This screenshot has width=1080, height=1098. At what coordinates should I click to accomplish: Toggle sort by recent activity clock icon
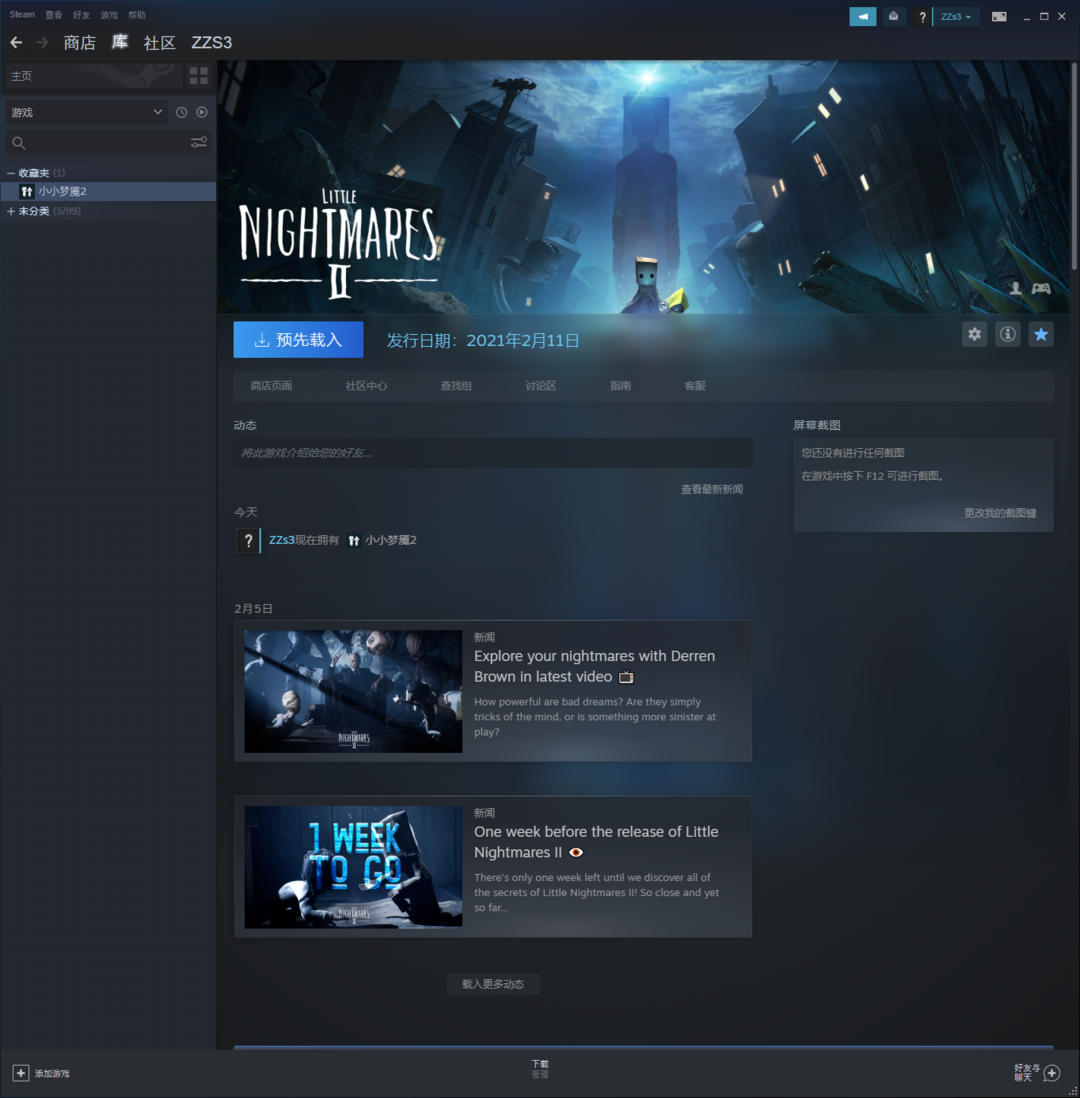[x=181, y=113]
